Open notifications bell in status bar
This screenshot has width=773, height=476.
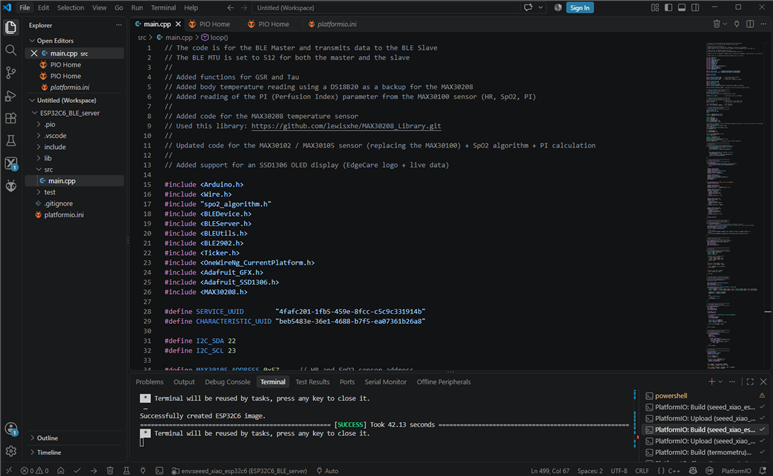[763, 471]
